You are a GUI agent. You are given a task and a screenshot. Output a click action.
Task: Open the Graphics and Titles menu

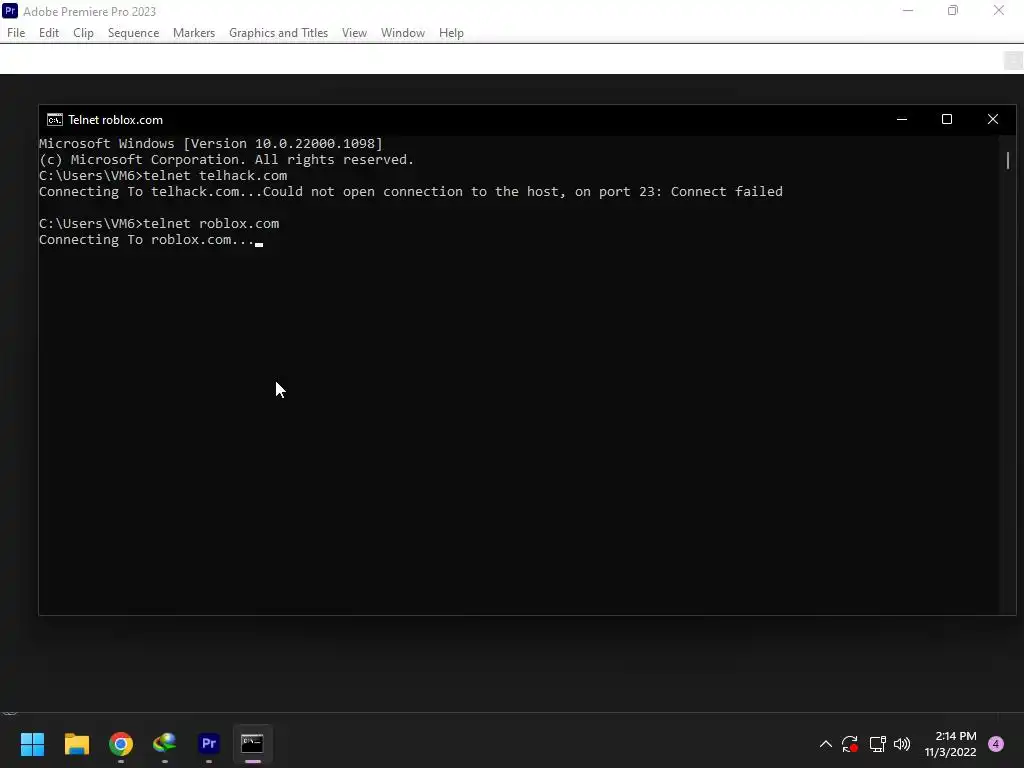pos(278,33)
